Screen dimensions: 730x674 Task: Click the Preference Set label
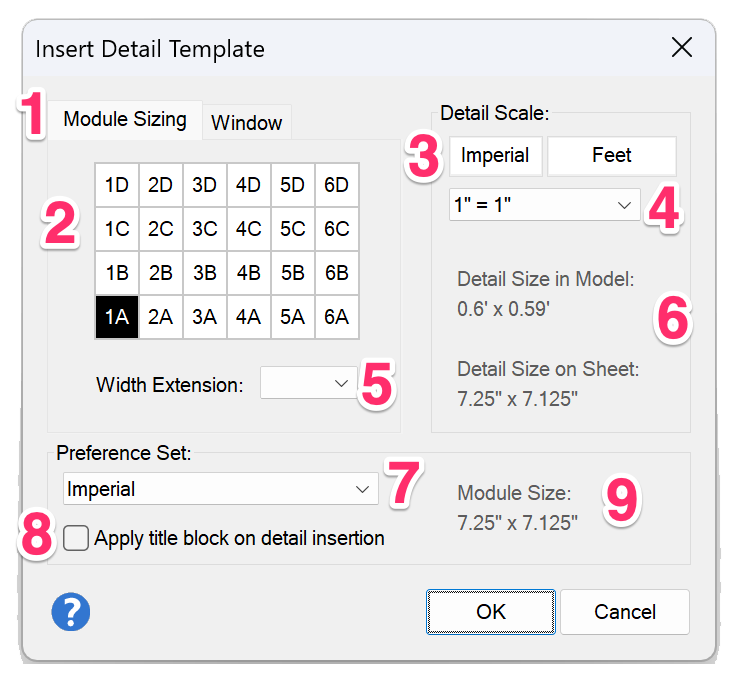point(124,453)
